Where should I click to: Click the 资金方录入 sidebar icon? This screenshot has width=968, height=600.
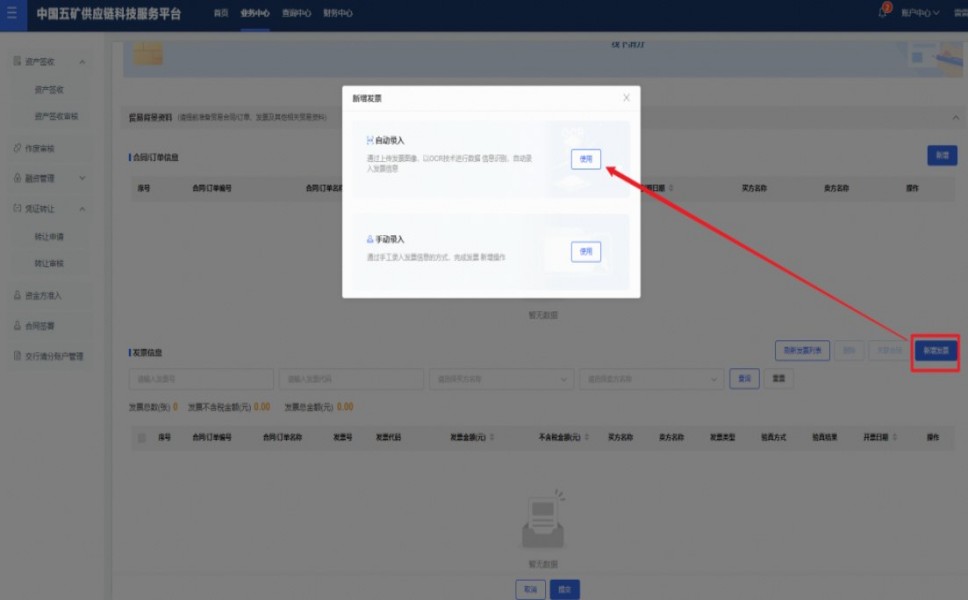click(17, 296)
